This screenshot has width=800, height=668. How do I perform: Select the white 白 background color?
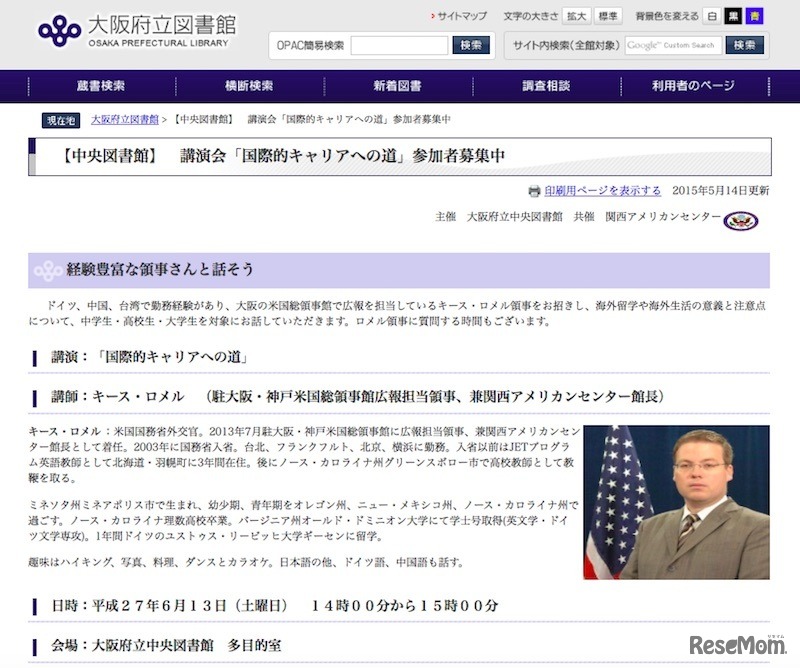point(711,16)
